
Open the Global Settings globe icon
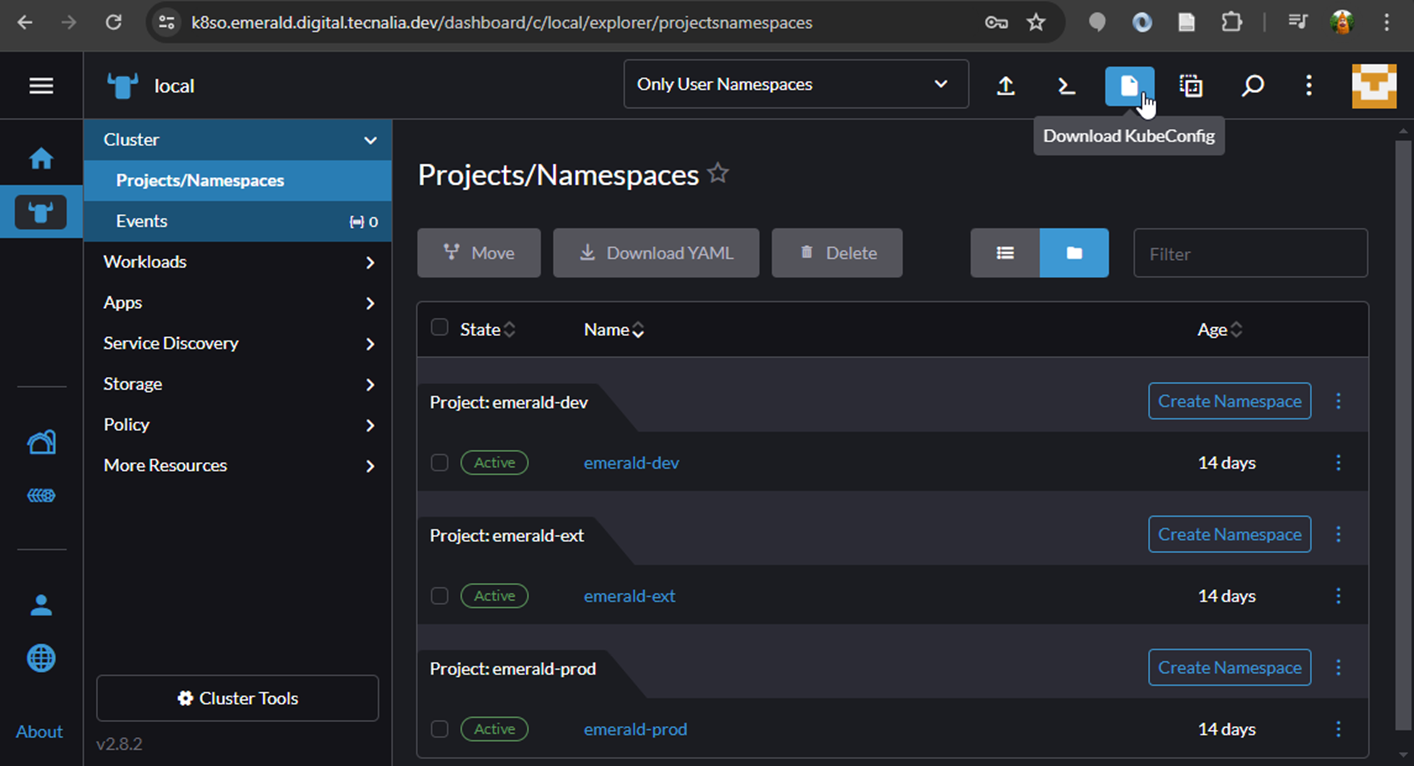click(41, 658)
